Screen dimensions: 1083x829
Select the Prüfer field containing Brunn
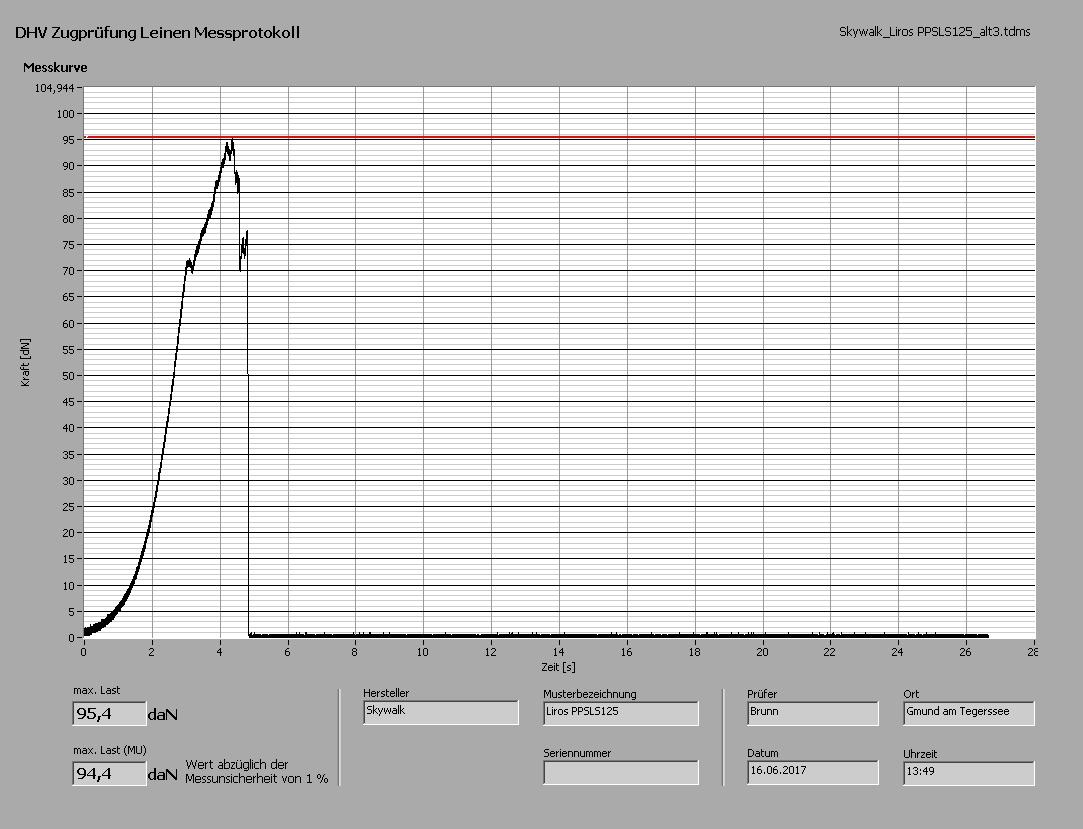813,713
